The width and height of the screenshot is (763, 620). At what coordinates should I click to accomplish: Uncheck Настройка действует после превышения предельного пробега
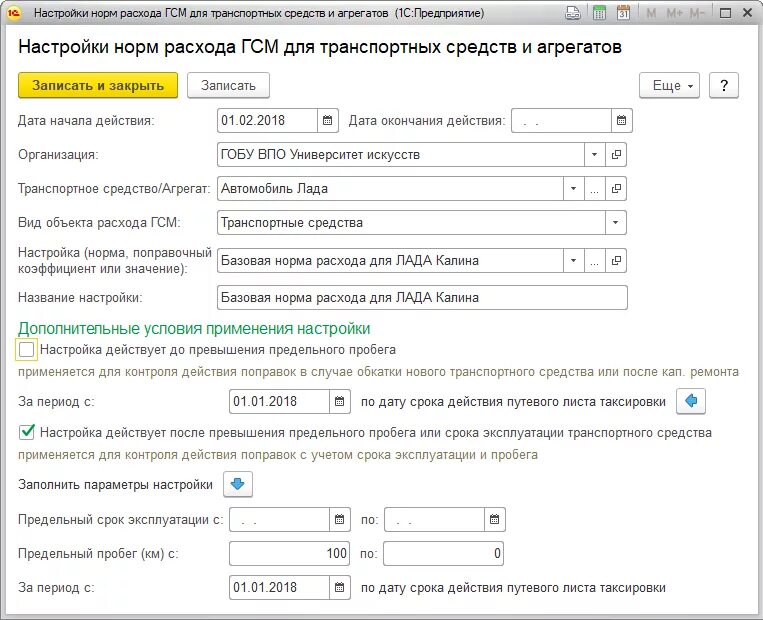point(26,432)
